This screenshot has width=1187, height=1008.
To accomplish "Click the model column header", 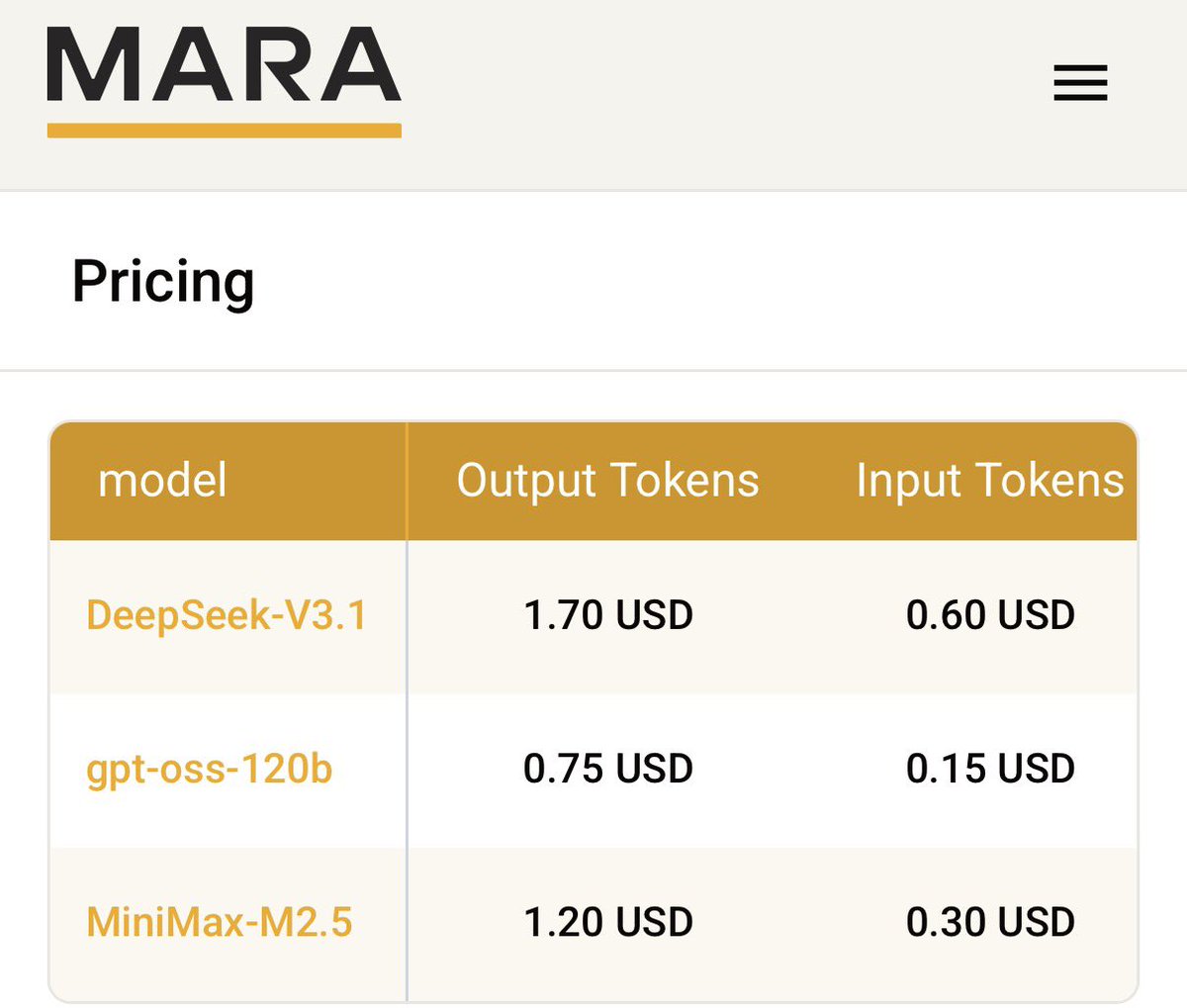I will point(163,481).
